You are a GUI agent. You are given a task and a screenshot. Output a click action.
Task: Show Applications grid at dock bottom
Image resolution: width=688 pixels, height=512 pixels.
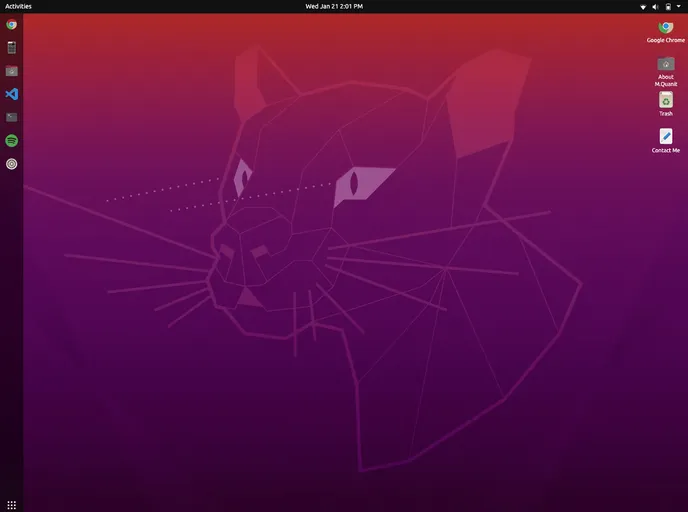[11, 504]
